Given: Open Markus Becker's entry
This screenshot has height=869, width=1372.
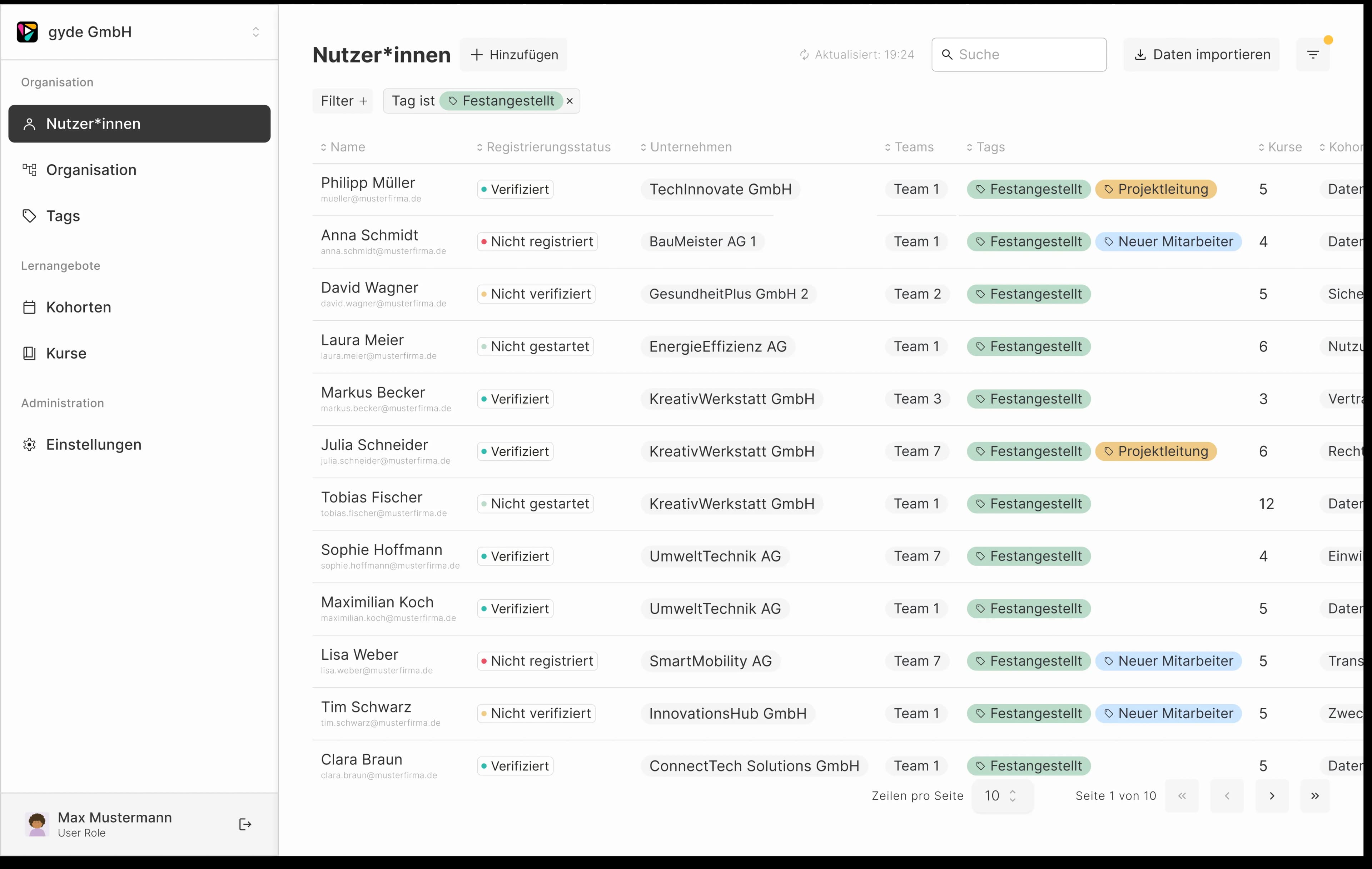Looking at the screenshot, I should [x=837, y=399].
